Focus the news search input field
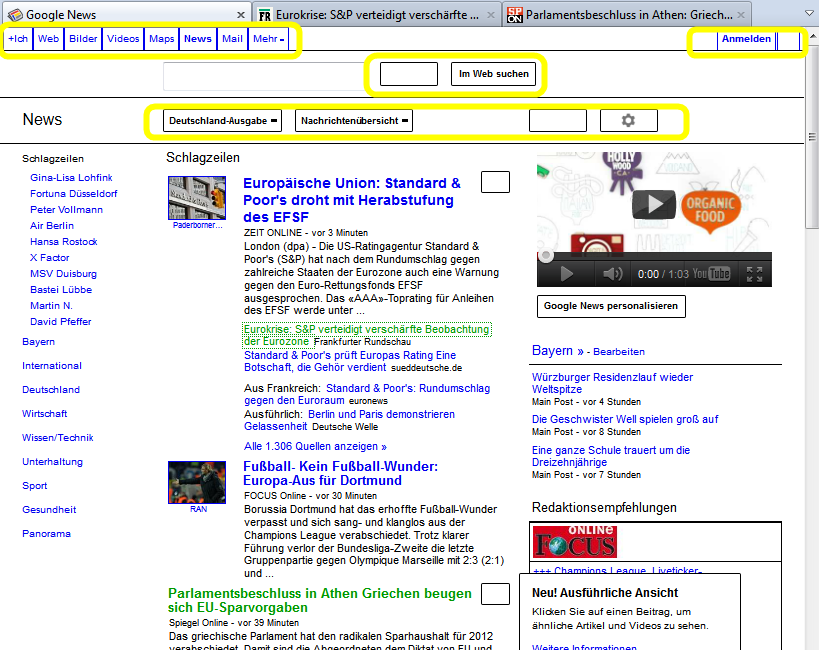The width and height of the screenshot is (819, 650). [266, 76]
